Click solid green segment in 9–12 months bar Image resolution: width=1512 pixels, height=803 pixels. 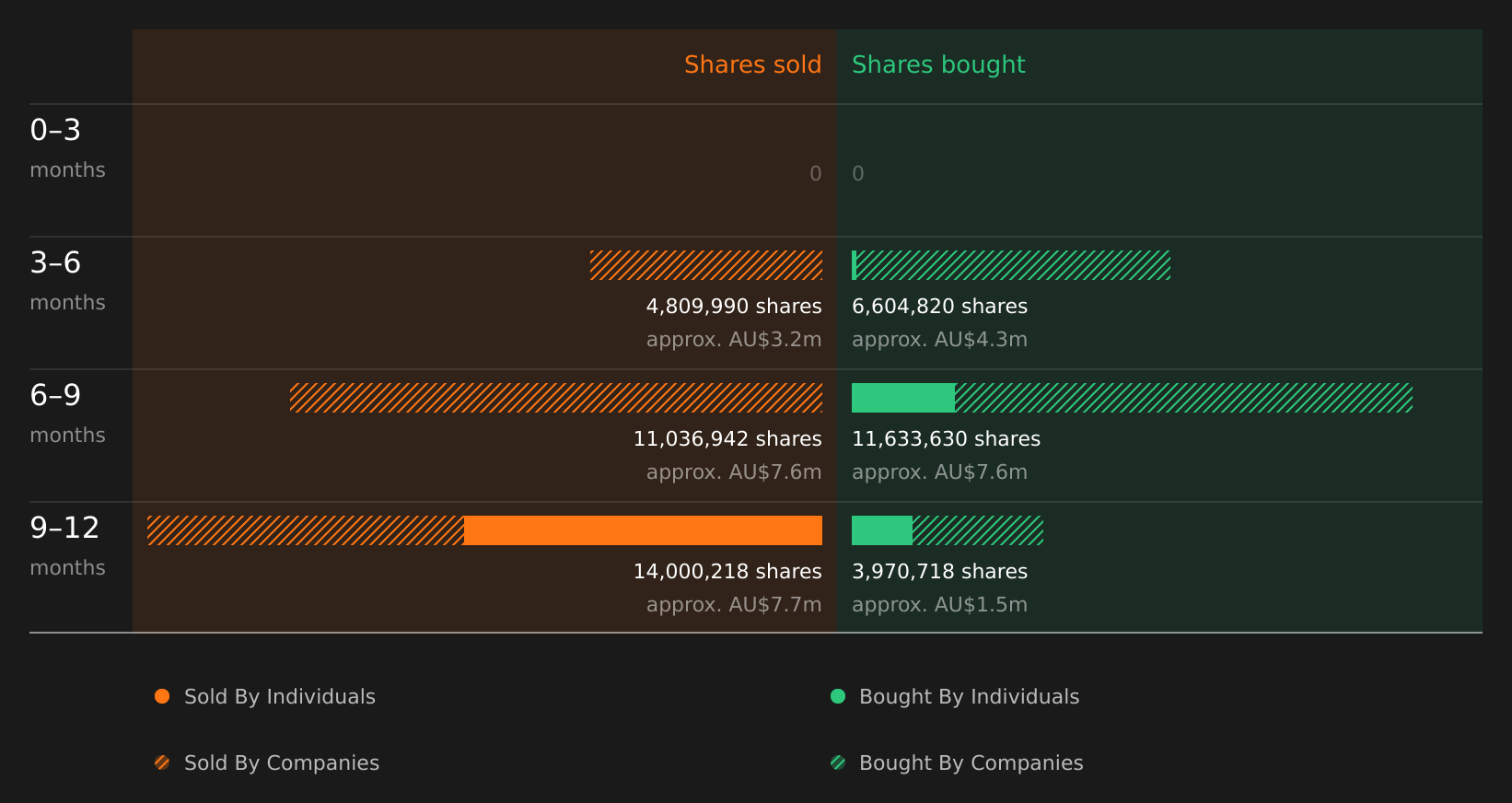pos(882,530)
